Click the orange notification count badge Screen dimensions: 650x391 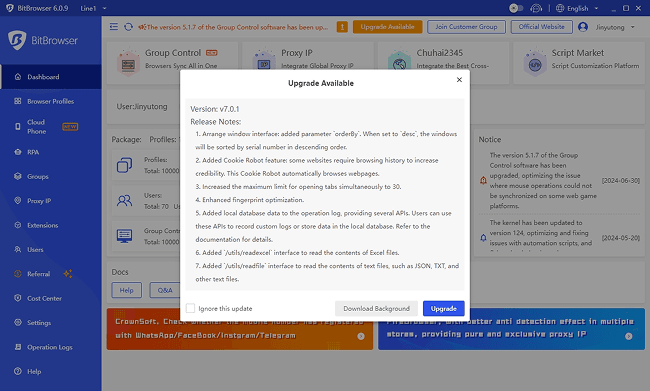point(342,27)
